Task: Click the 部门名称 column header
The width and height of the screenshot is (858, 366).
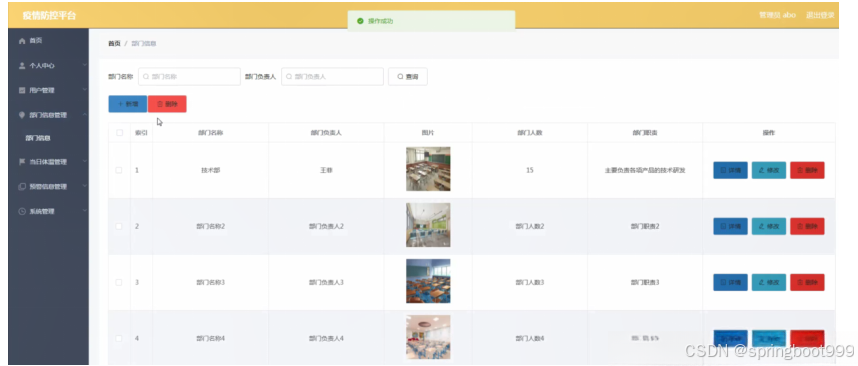Action: click(x=211, y=133)
